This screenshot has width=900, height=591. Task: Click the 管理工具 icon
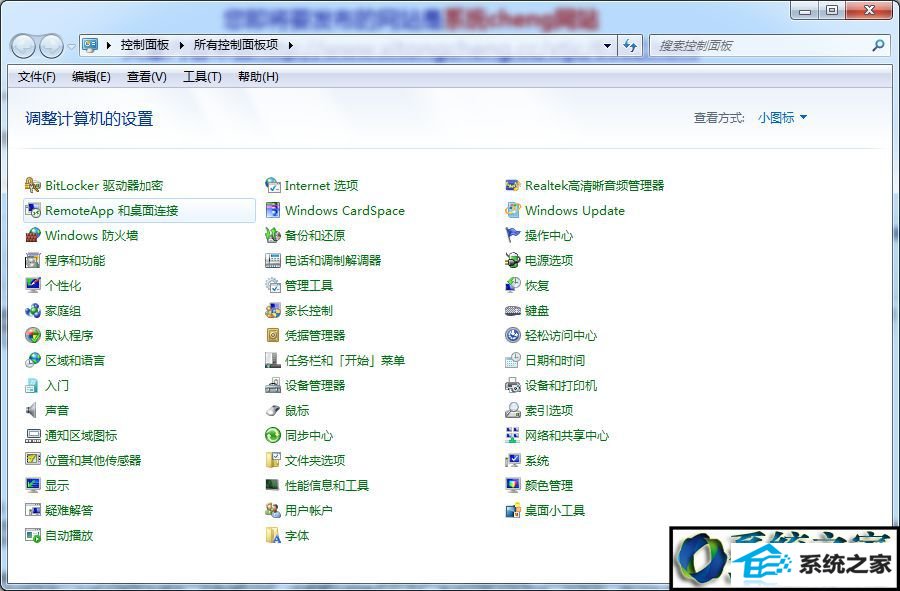273,285
